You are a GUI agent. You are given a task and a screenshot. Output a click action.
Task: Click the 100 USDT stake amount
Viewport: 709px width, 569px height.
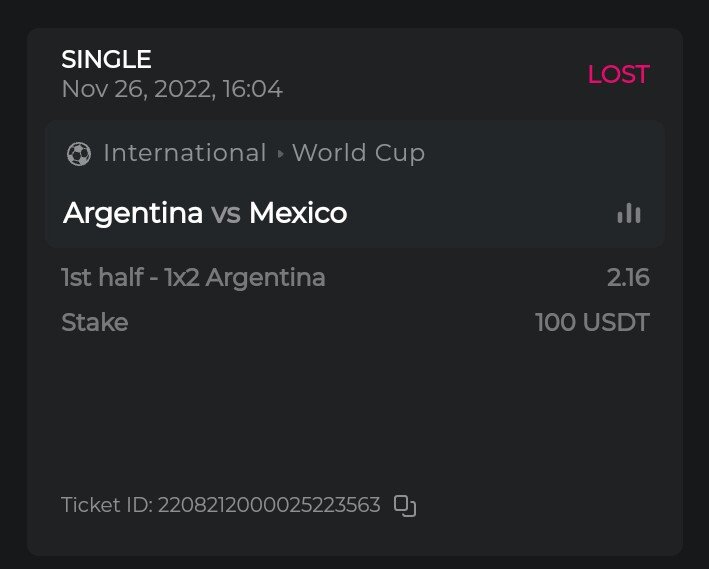(x=592, y=323)
